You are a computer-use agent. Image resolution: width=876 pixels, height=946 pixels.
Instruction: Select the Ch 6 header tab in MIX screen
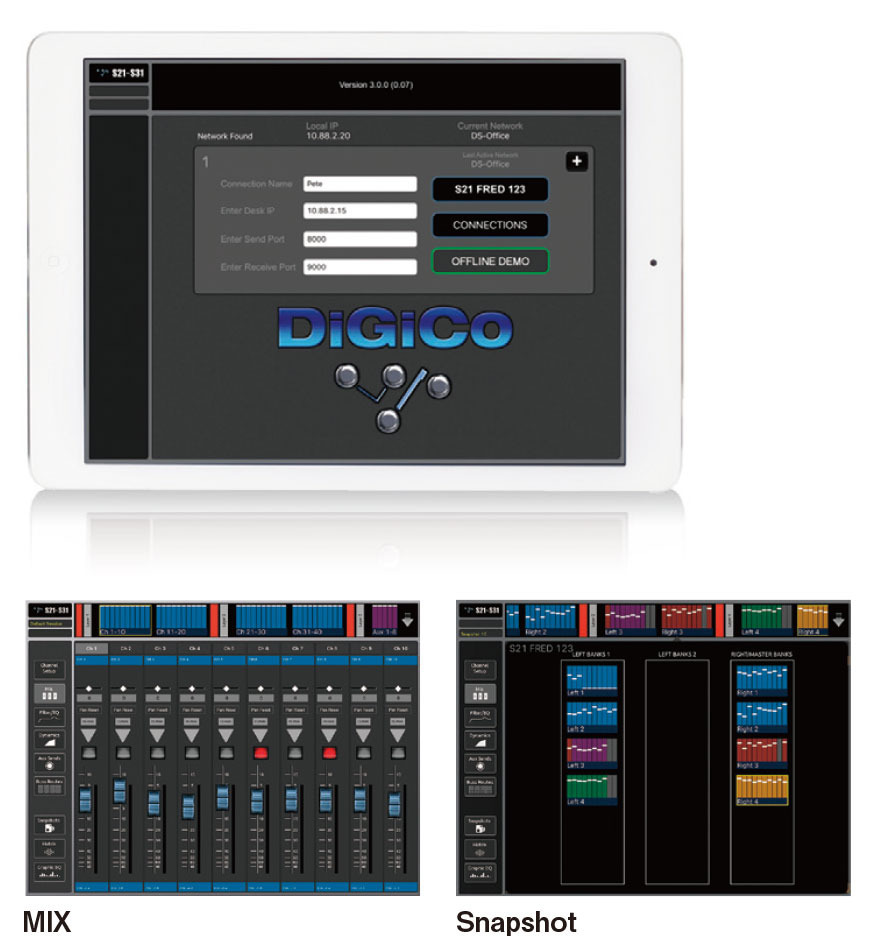(263, 649)
